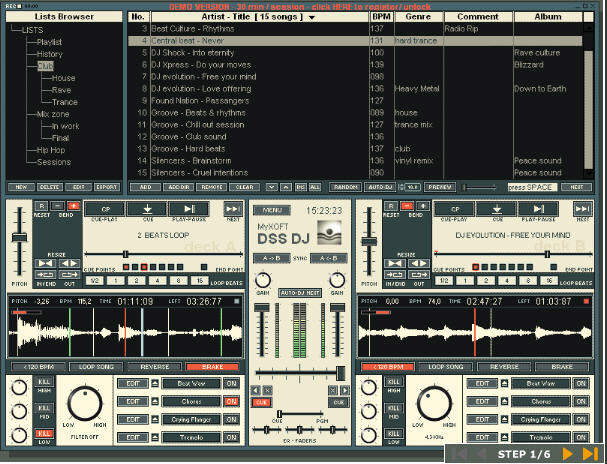Toggle Deck A KILL HIGH

tap(44, 382)
